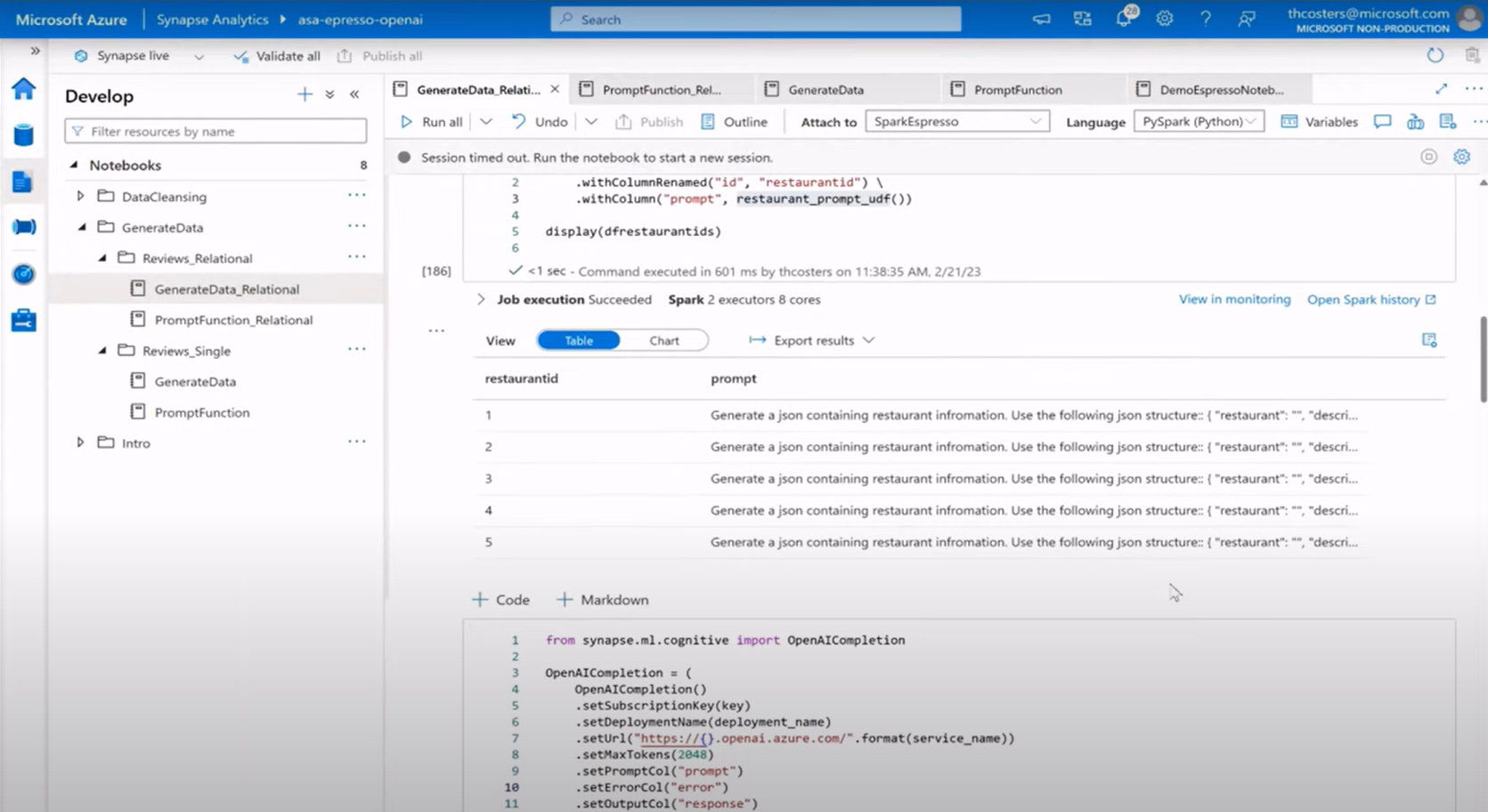Screen dimensions: 1488x812
Task: Collapse the GenerateData folder
Action: tap(81, 227)
